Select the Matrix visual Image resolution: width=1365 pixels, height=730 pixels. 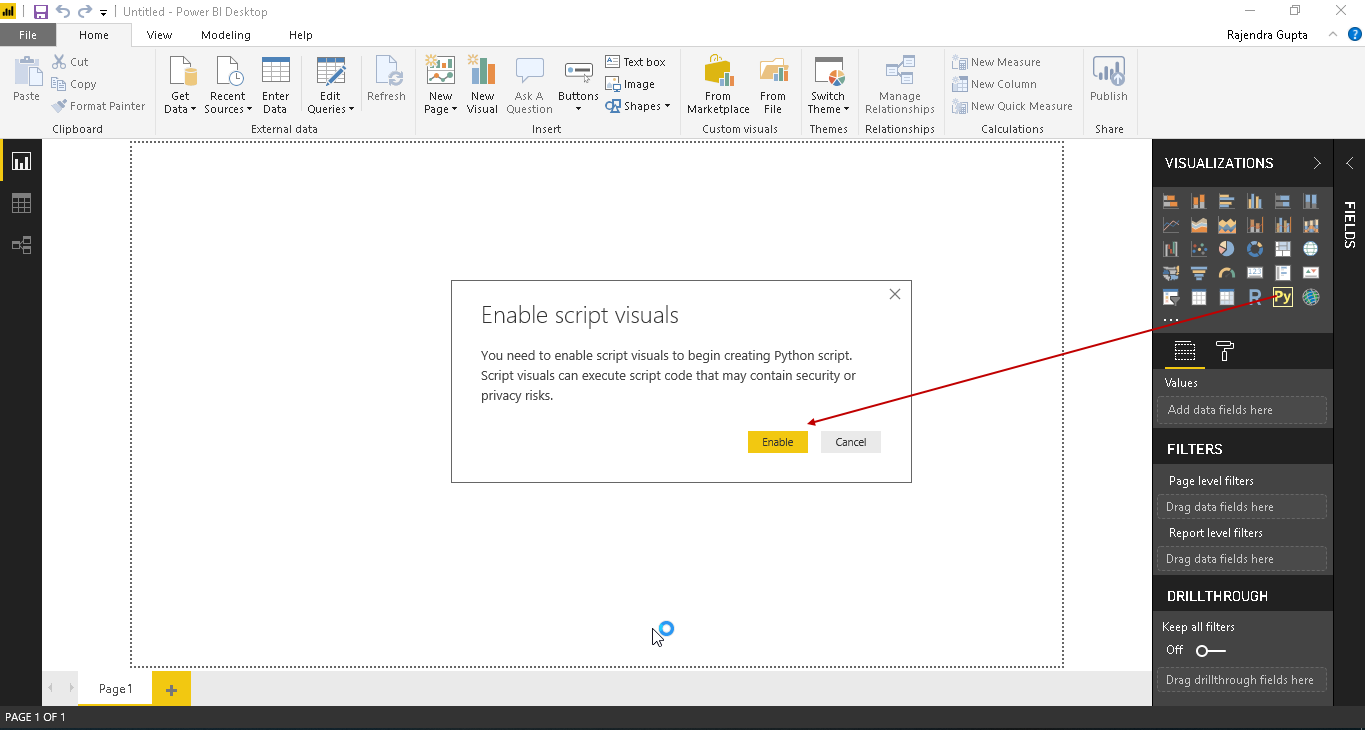point(1227,297)
